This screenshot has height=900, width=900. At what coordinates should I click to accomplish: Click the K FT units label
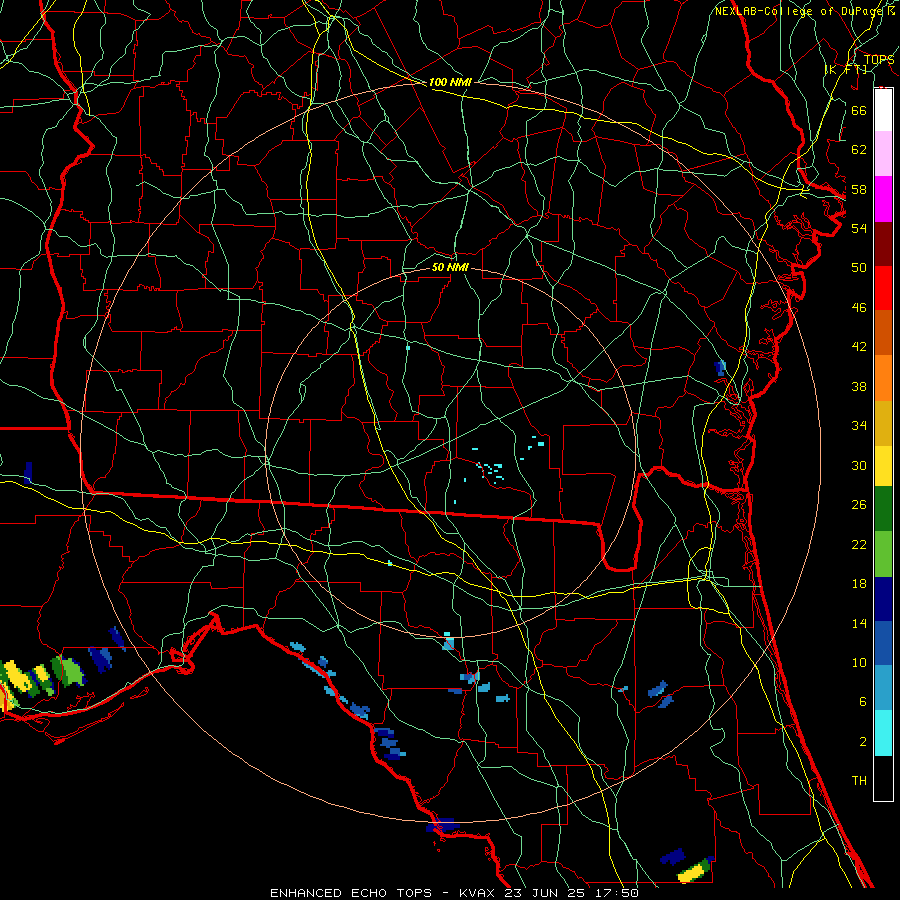click(x=846, y=69)
